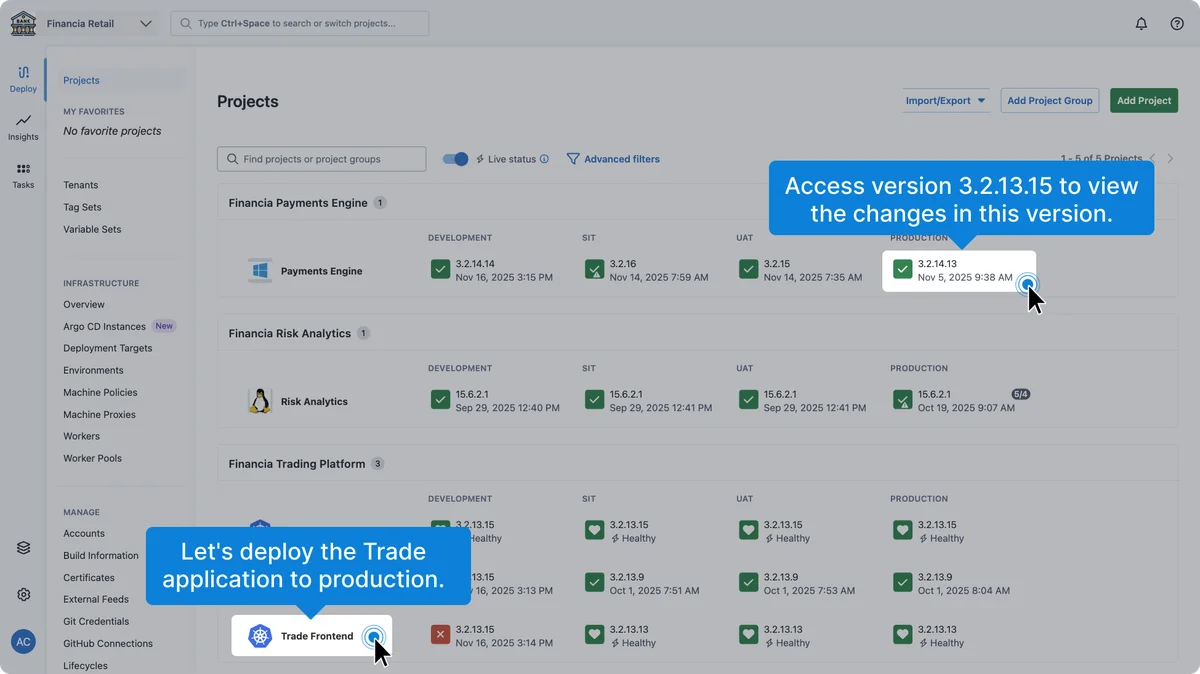This screenshot has height=674, width=1200.
Task: Click the Add Project button
Action: [1144, 100]
